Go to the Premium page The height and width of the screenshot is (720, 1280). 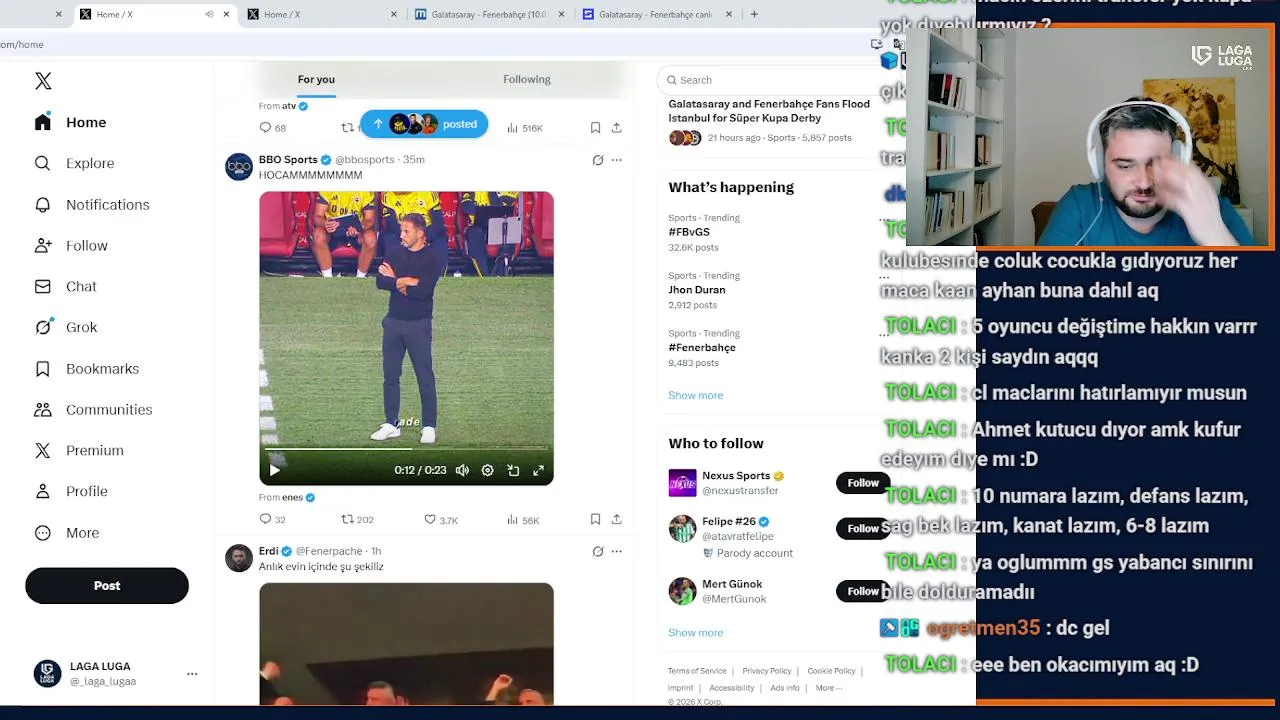coord(78,450)
